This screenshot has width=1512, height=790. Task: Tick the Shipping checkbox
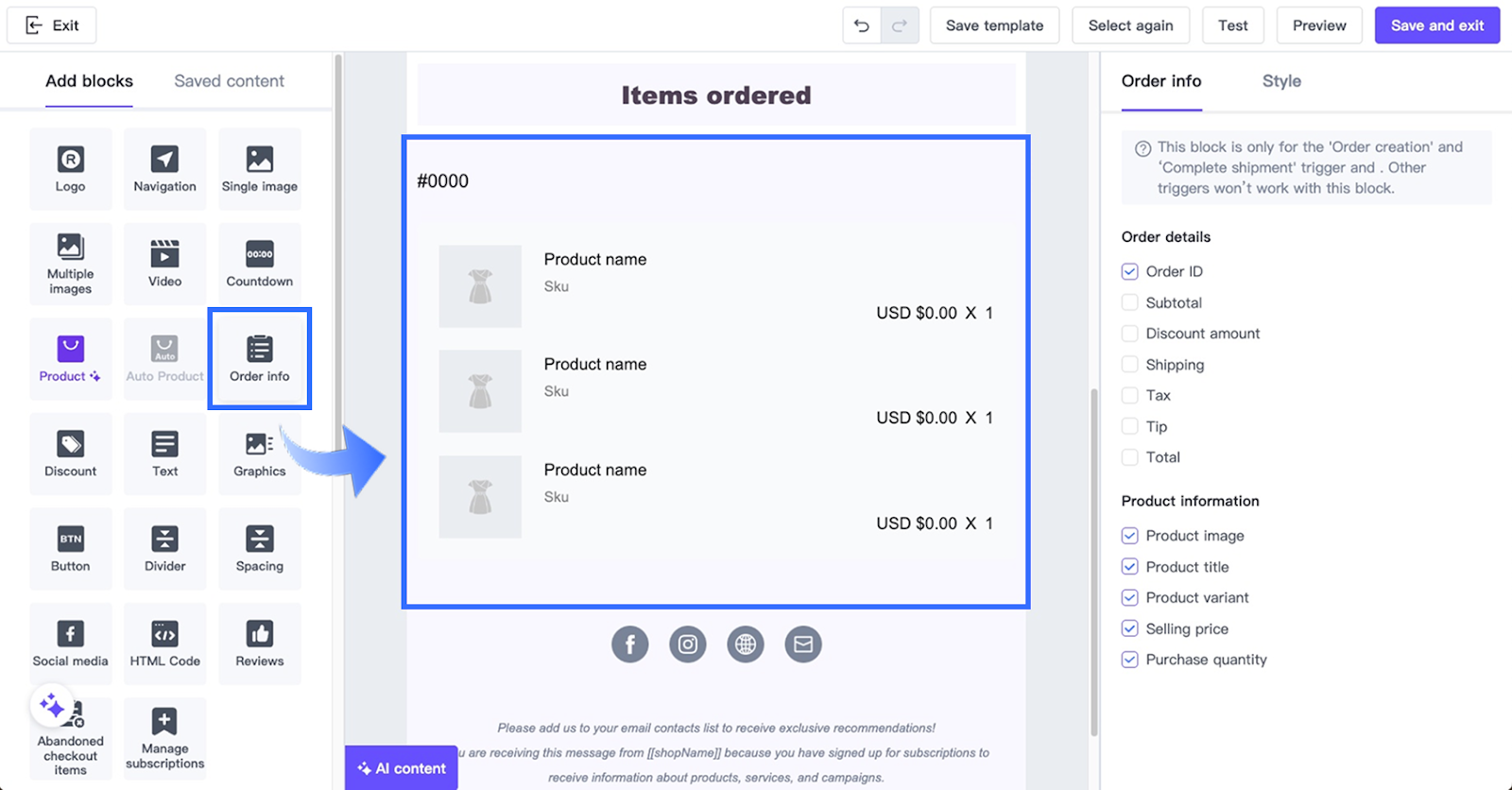tap(1130, 365)
